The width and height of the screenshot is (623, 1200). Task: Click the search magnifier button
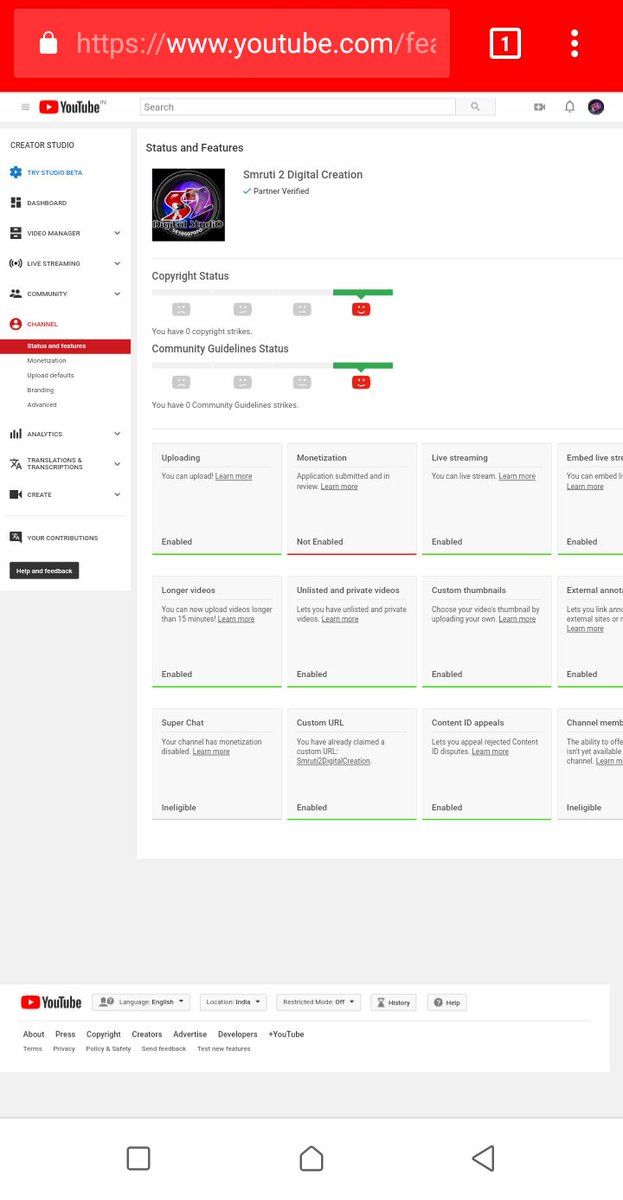click(x=475, y=107)
